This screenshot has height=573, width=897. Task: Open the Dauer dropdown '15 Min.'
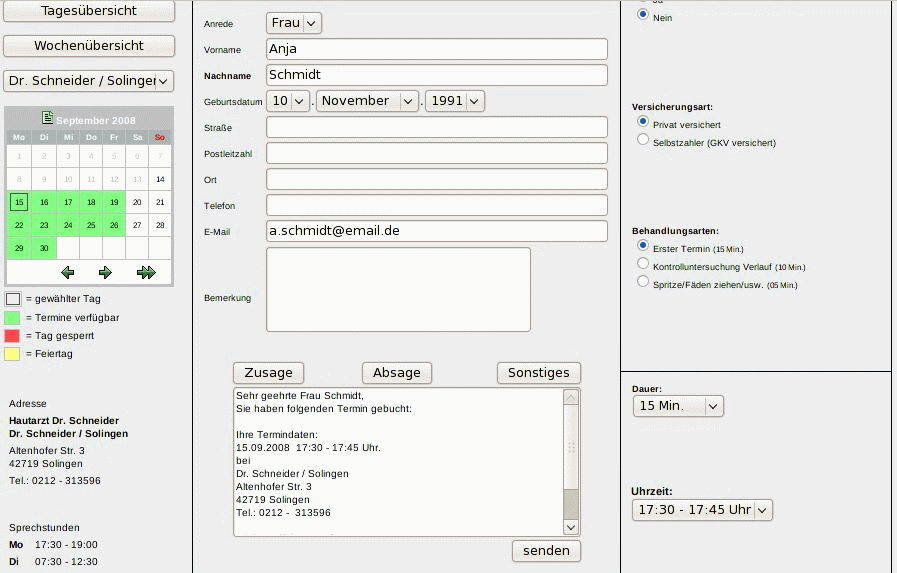tap(678, 406)
